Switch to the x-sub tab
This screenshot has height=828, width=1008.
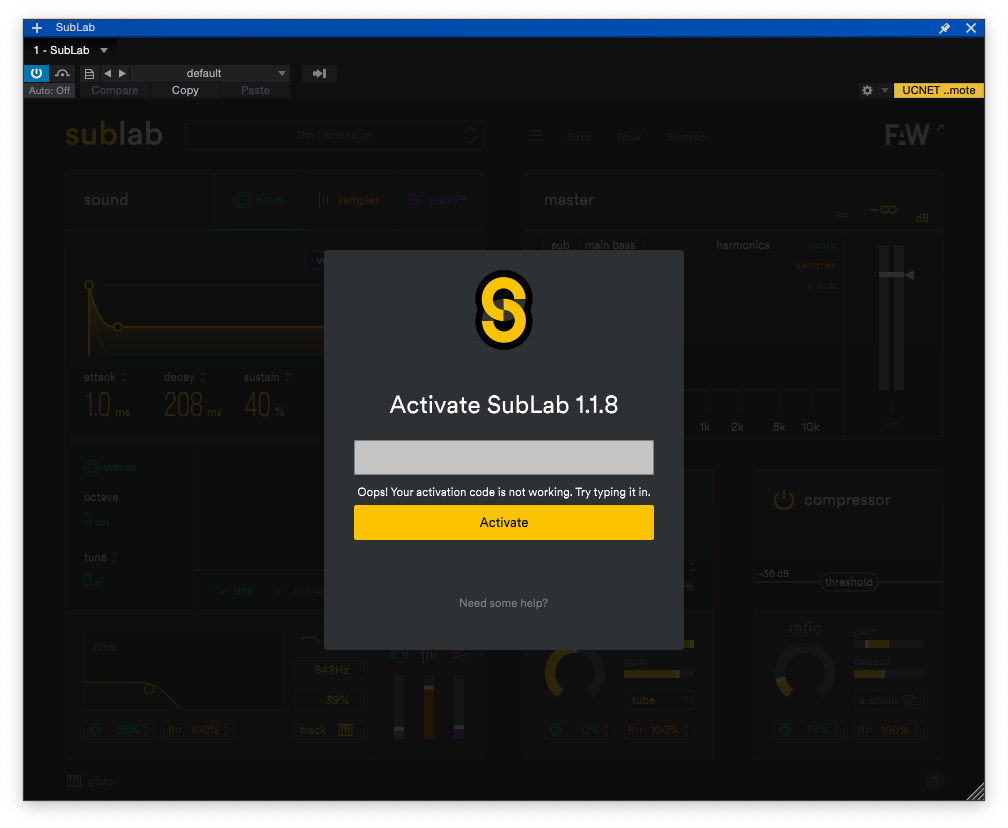[438, 200]
